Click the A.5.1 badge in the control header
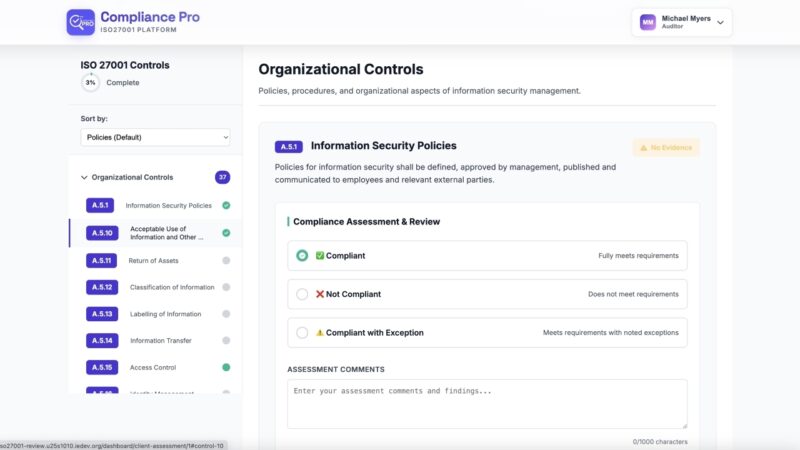Image resolution: width=800 pixels, height=450 pixels. pos(289,146)
